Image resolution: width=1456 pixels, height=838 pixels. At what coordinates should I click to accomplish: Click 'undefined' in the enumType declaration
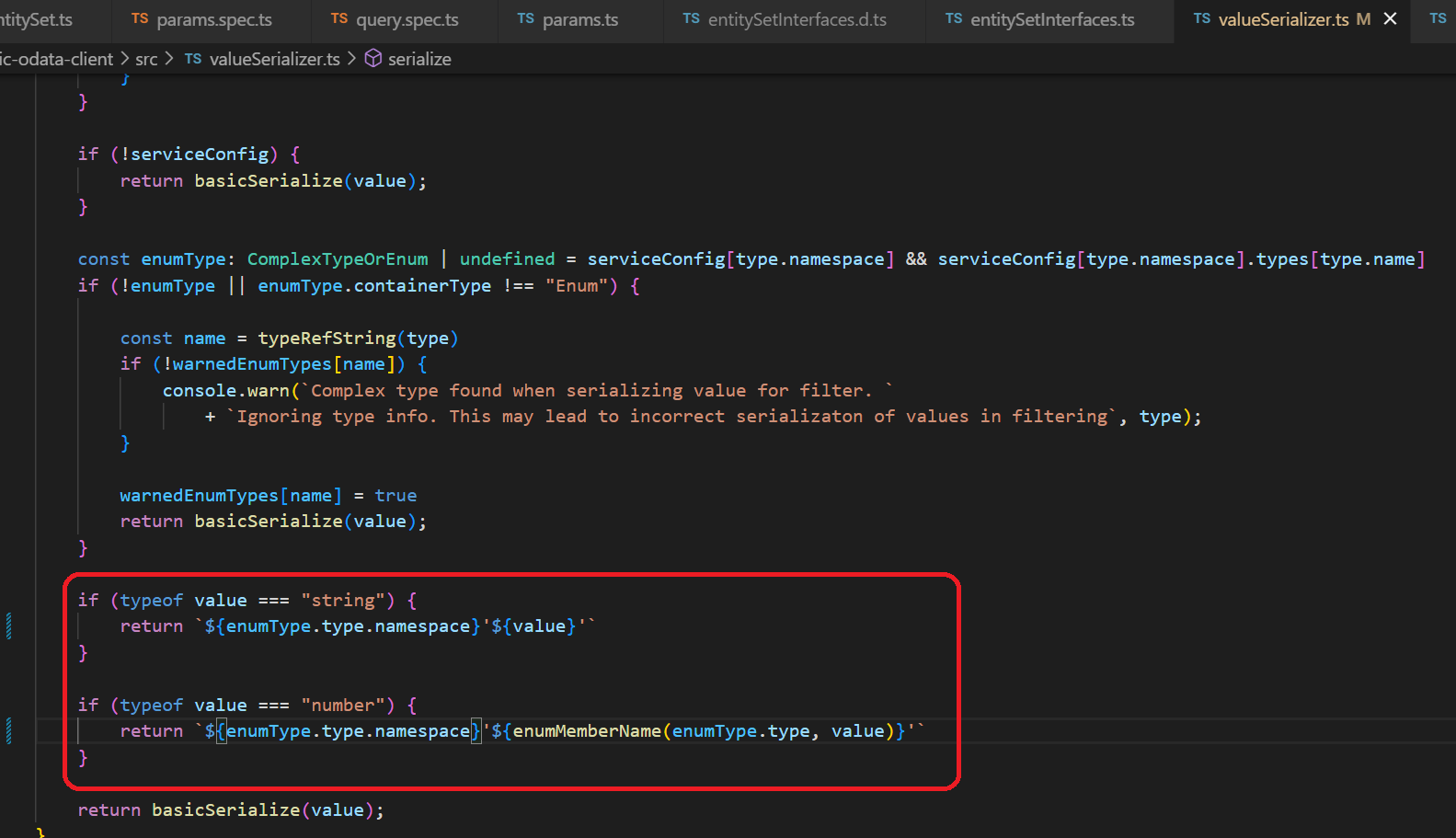(x=508, y=259)
